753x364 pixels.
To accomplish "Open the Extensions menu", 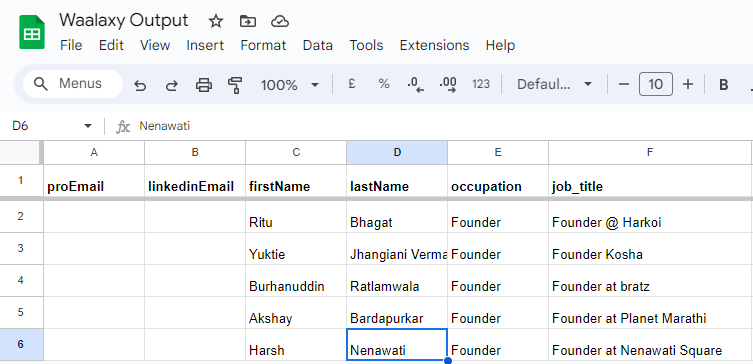I will pos(434,45).
